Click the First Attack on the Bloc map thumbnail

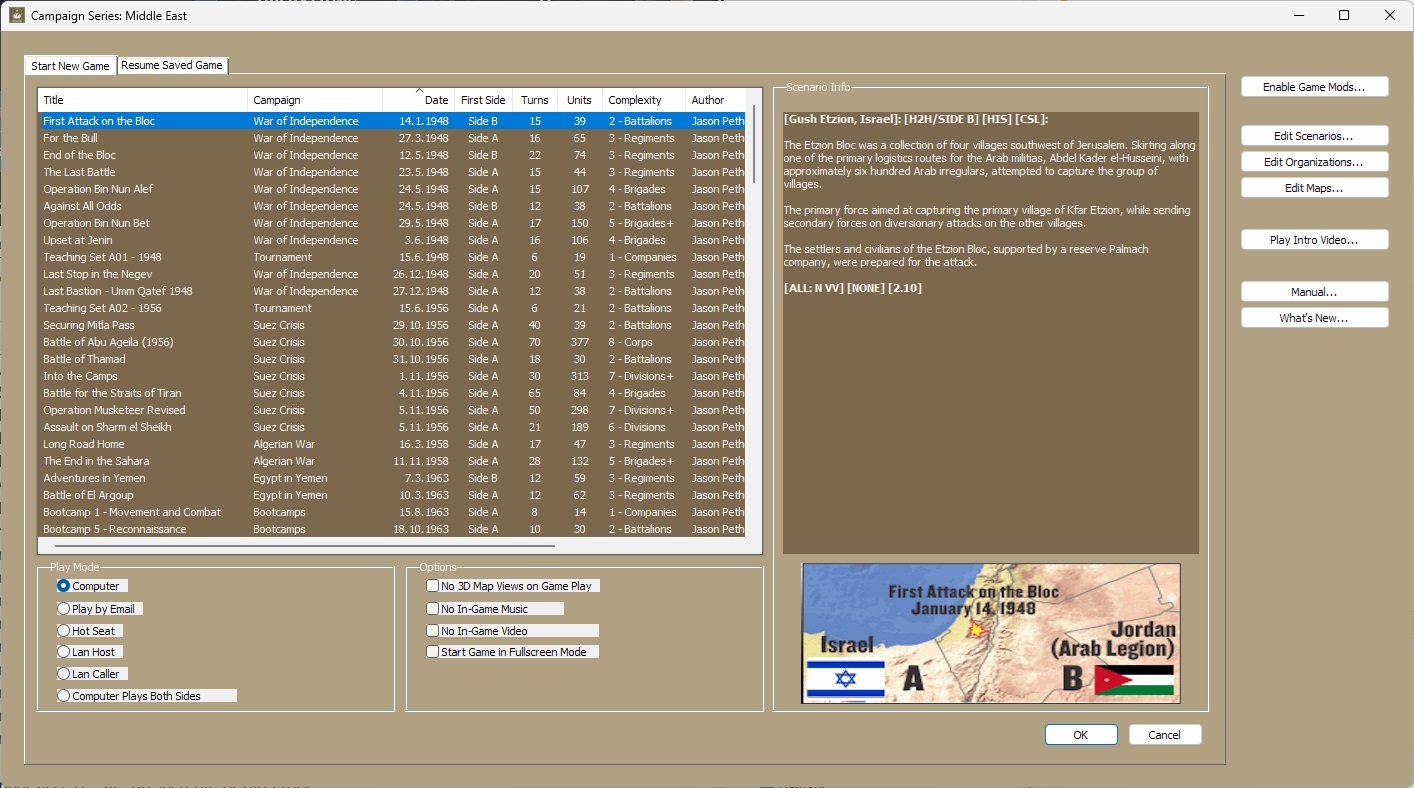[x=991, y=633]
